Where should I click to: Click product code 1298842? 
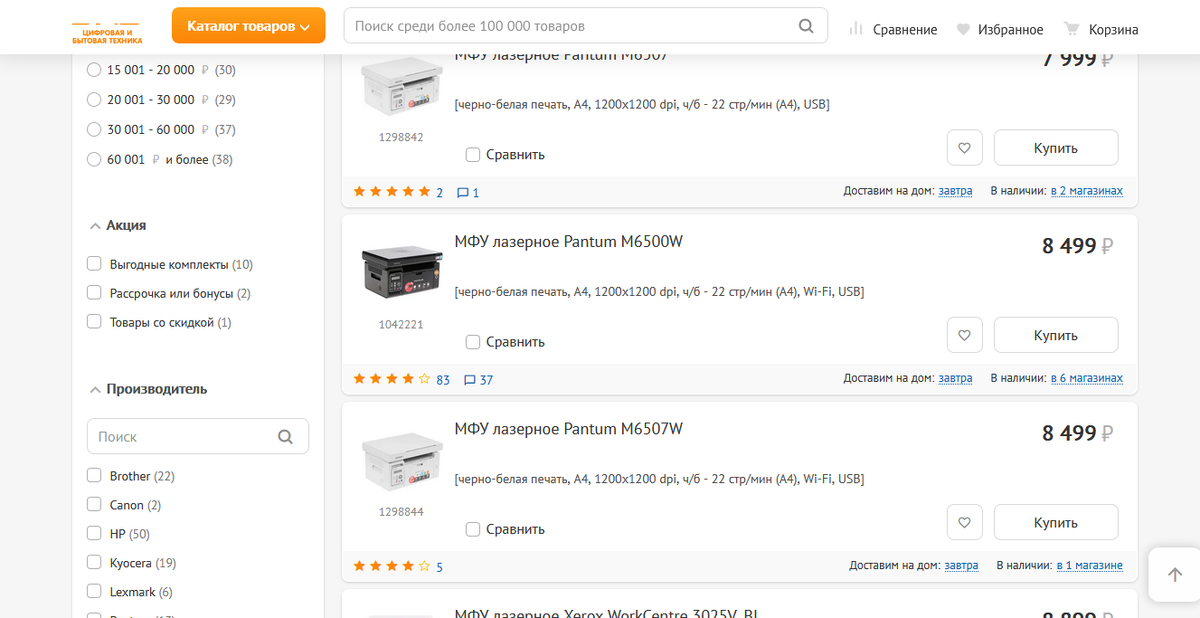pos(401,137)
